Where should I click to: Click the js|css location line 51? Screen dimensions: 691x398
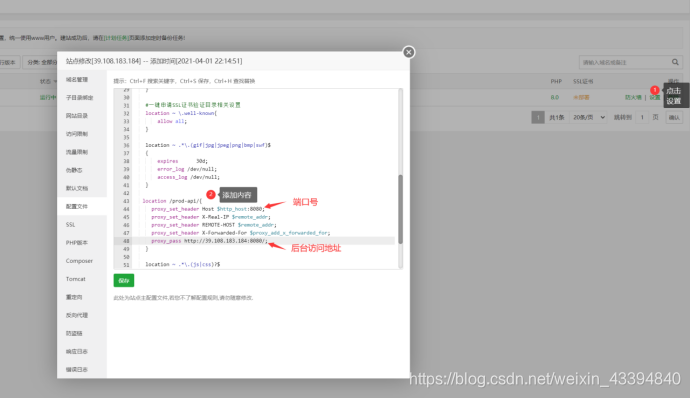click(x=182, y=264)
